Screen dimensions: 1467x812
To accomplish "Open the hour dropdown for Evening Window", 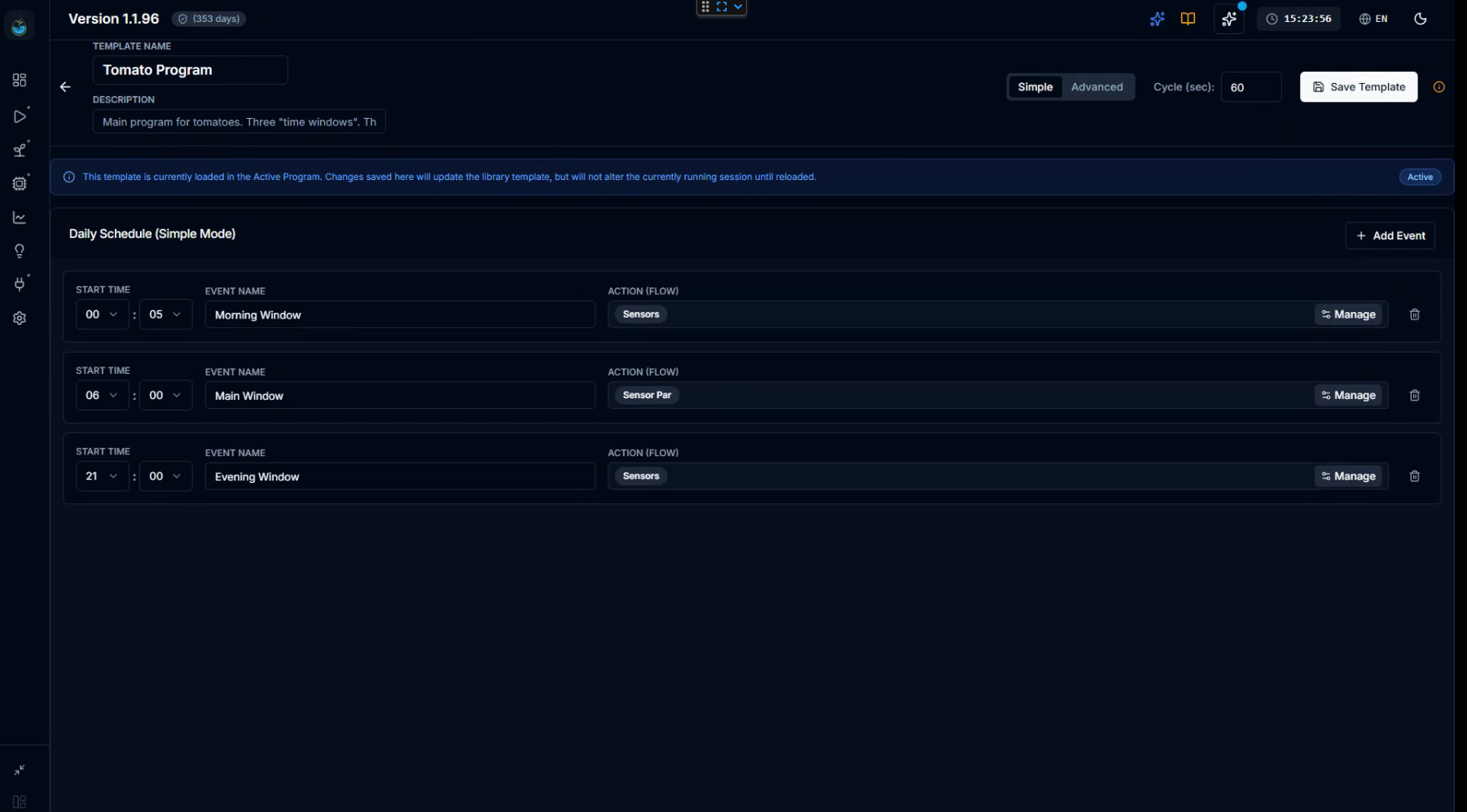I will (x=102, y=476).
